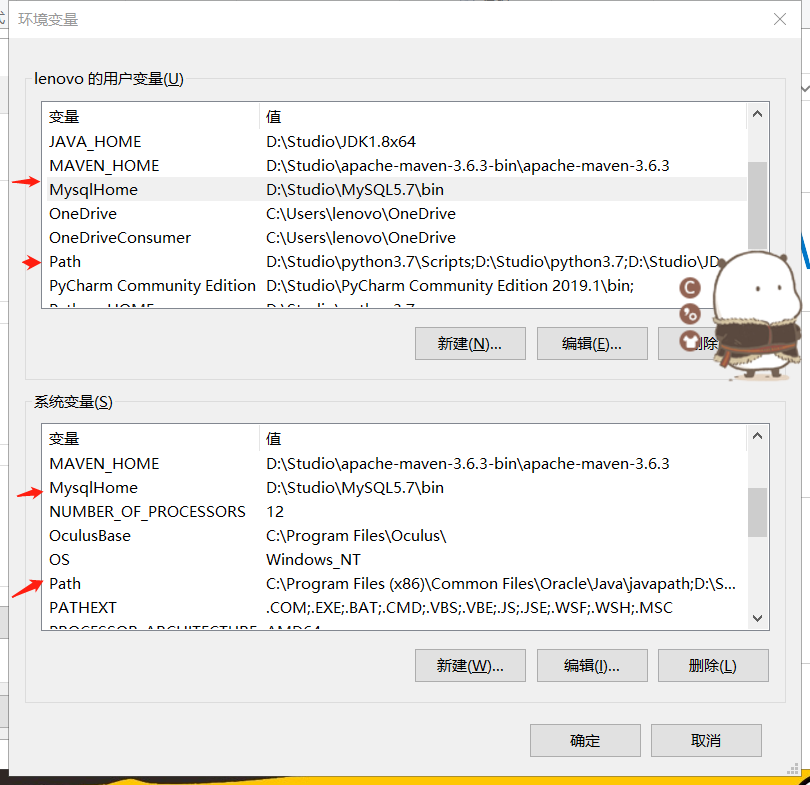Image resolution: width=810 pixels, height=785 pixels.
Task: Select NUMBER_OF_PROCESSORS system variable
Action: 397,512
